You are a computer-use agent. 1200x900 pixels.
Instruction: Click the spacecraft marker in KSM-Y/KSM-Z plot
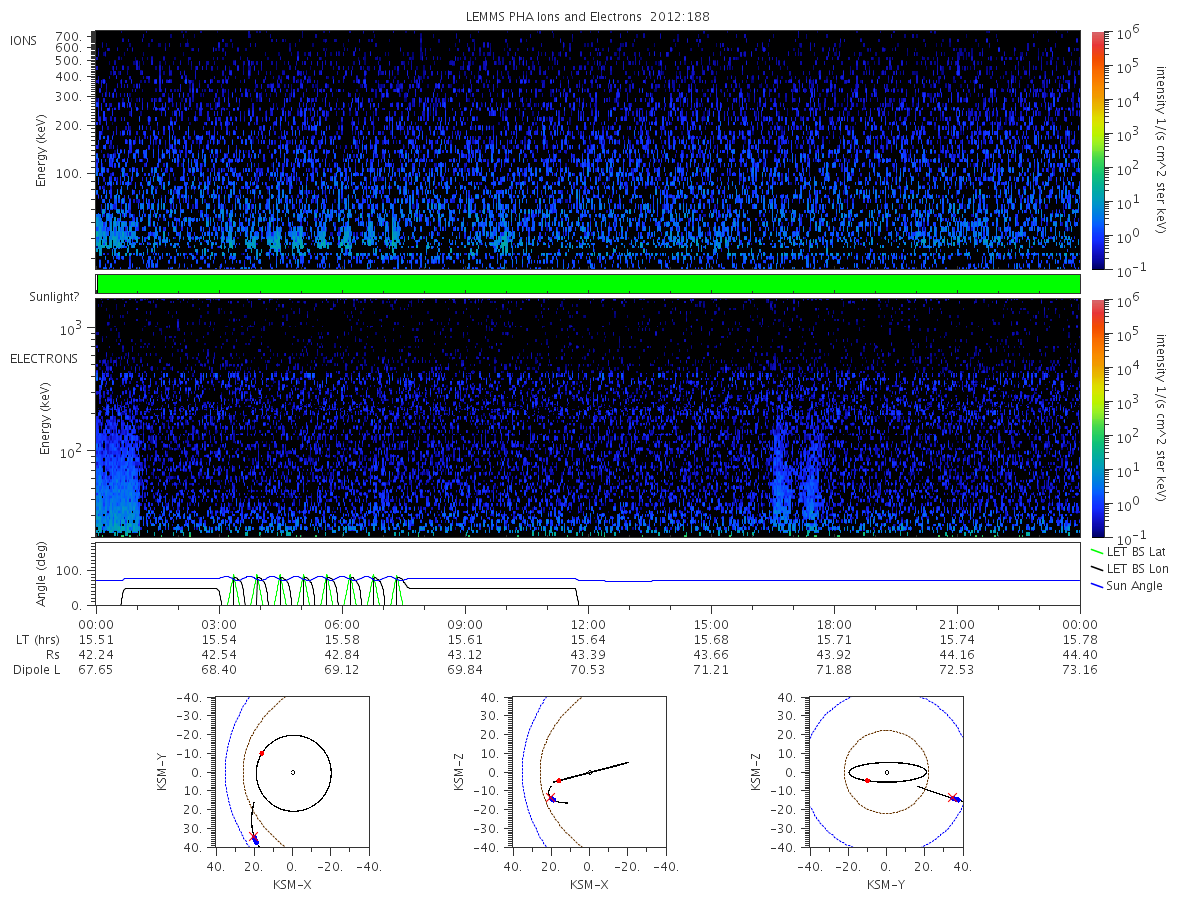[954, 798]
